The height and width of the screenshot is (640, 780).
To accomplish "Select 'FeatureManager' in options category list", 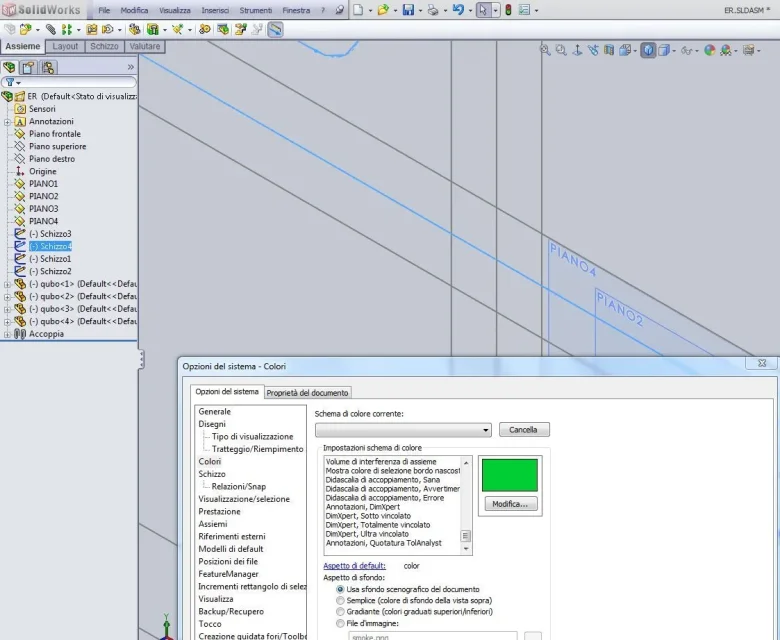I will point(228,574).
